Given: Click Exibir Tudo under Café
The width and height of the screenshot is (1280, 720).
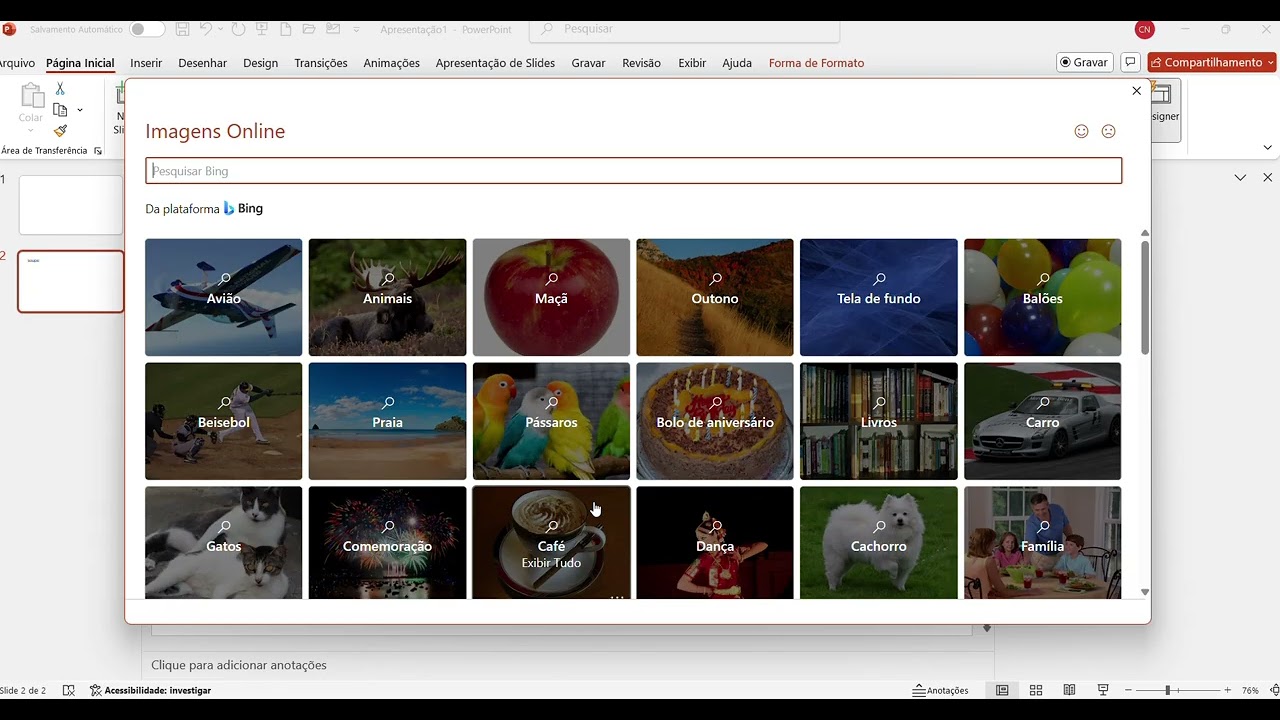Looking at the screenshot, I should 551,563.
